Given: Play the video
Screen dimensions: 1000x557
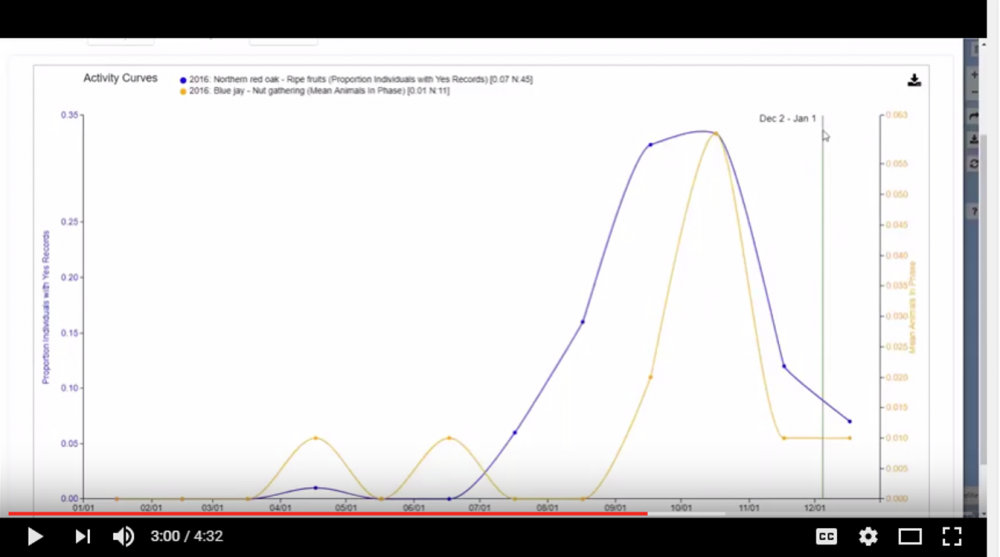Looking at the screenshot, I should coord(35,537).
